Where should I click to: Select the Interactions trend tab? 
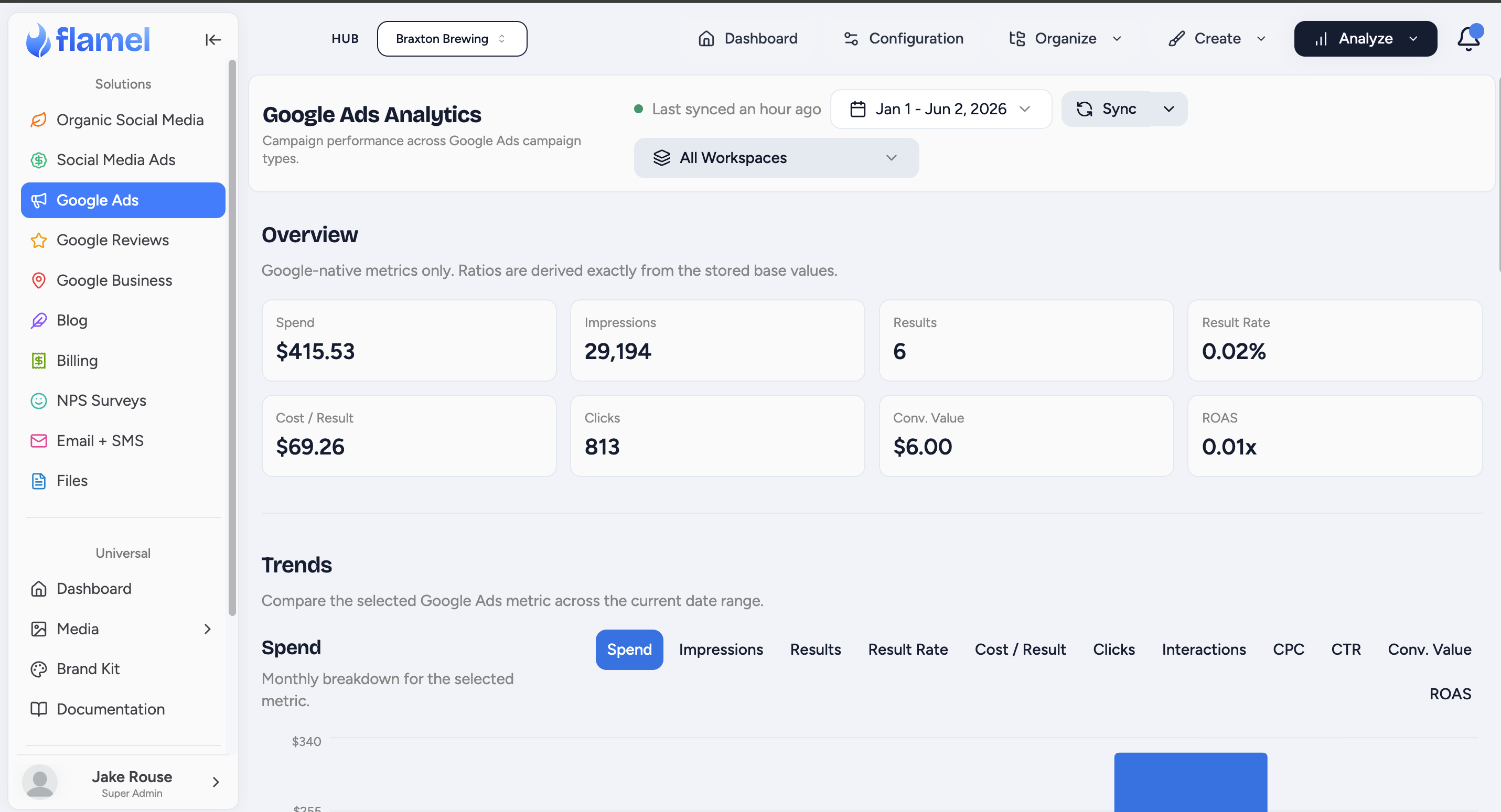(x=1203, y=649)
